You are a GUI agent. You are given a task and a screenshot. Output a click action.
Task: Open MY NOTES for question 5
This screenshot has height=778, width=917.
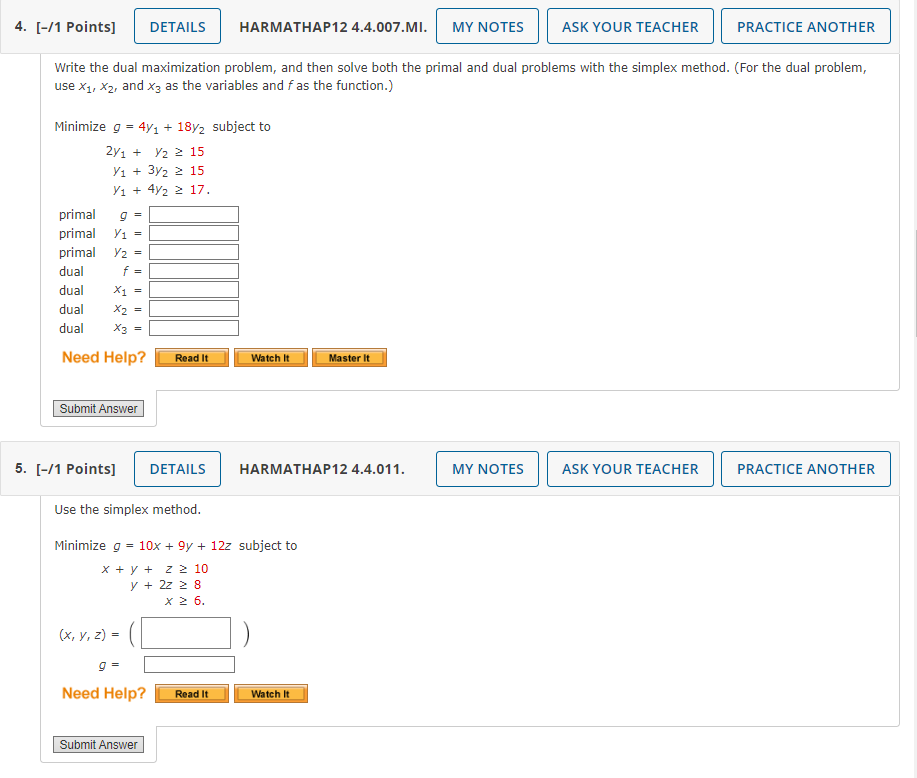coord(487,468)
